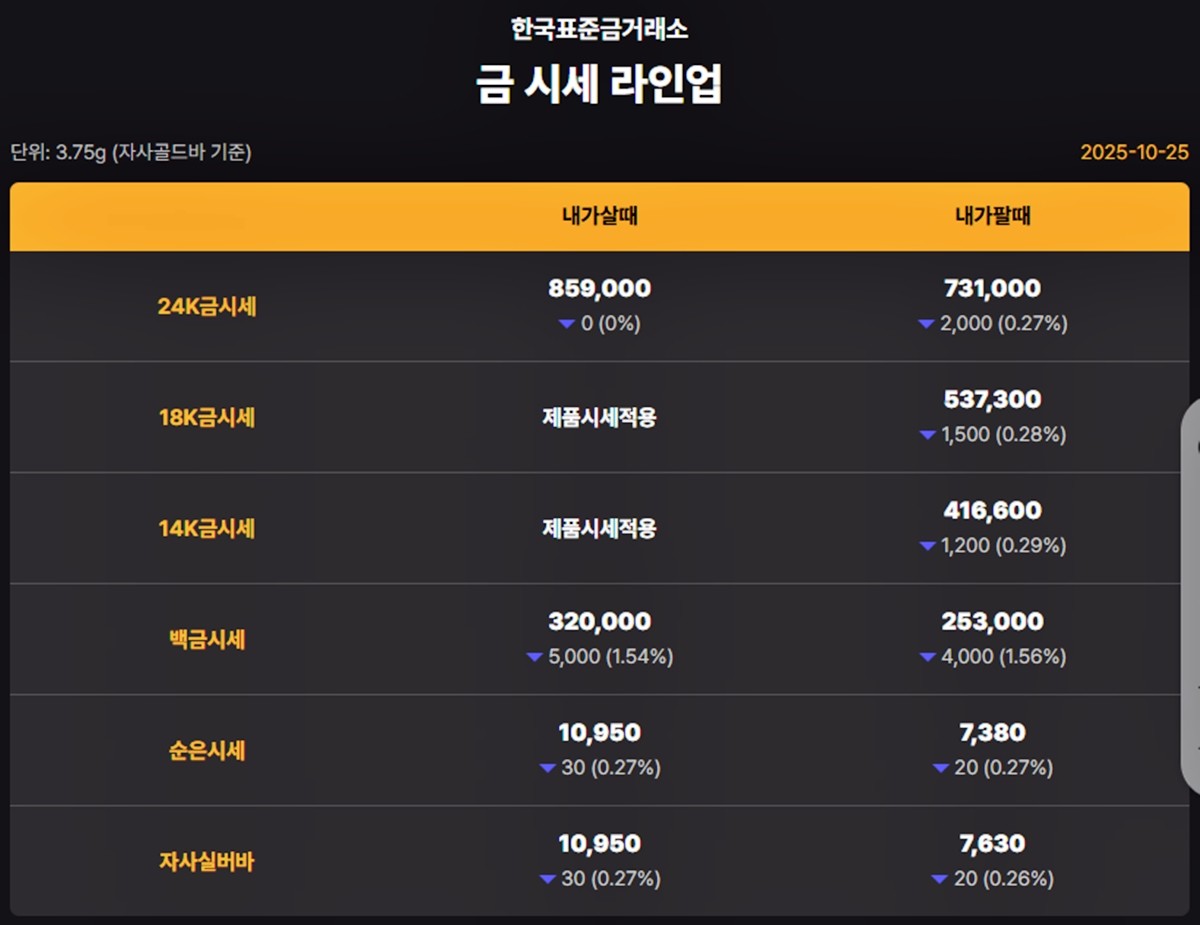Click the 내가살때 column header
The height and width of the screenshot is (925, 1200).
[x=600, y=216]
